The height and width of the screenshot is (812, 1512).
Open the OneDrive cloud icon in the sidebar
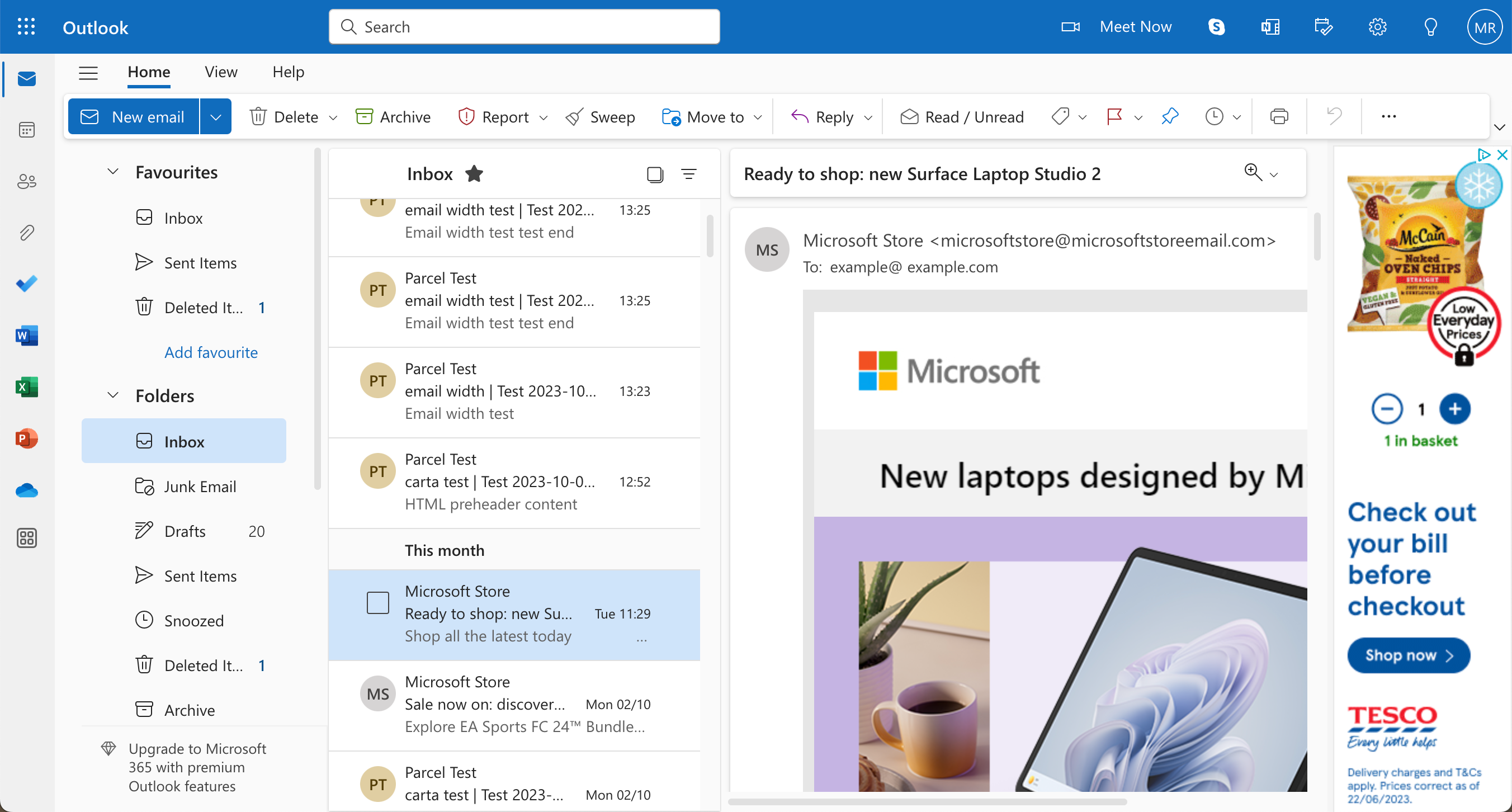point(26,490)
